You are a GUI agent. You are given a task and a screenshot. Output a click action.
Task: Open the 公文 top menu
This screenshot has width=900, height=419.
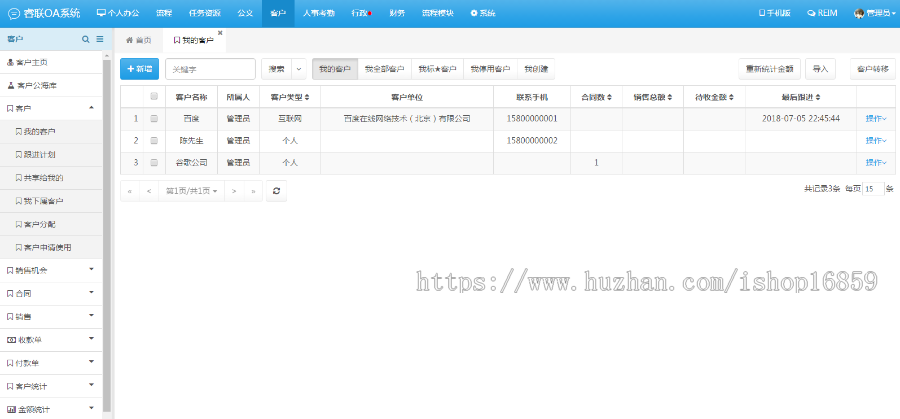tap(245, 13)
